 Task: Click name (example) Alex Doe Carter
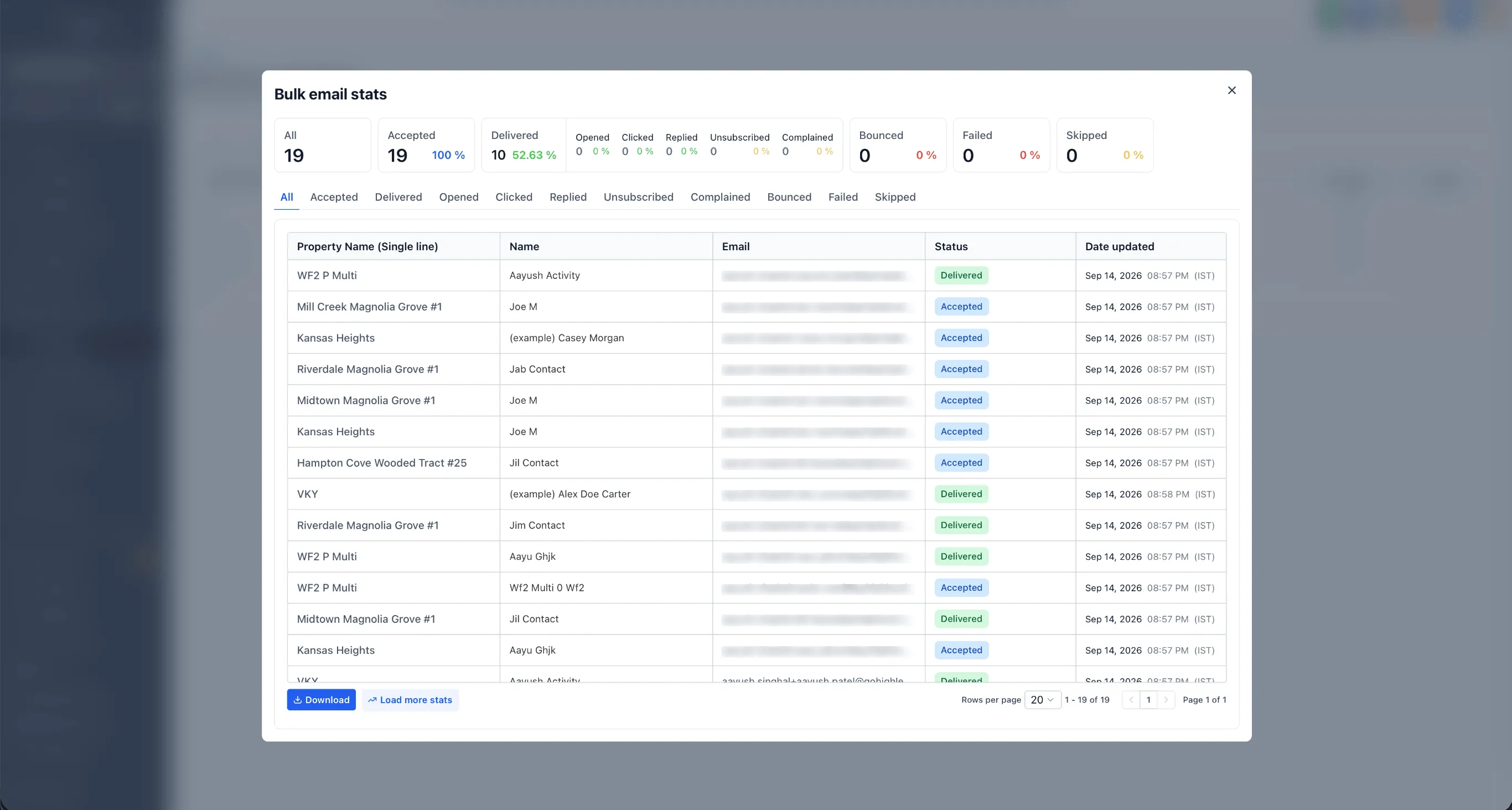point(570,494)
